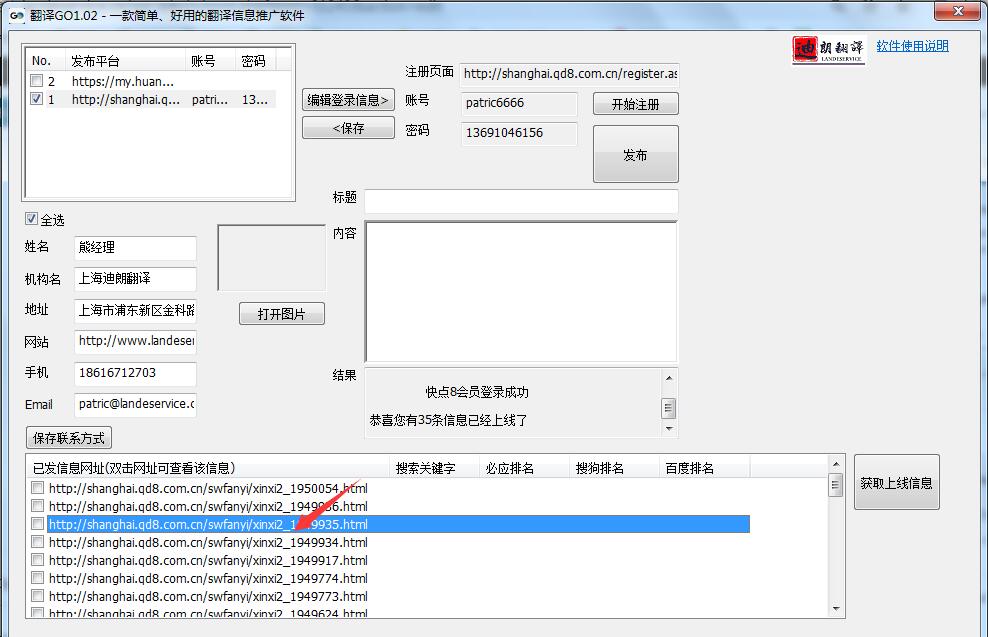Click the 网站 input field
Image resolution: width=988 pixels, height=637 pixels.
click(135, 341)
